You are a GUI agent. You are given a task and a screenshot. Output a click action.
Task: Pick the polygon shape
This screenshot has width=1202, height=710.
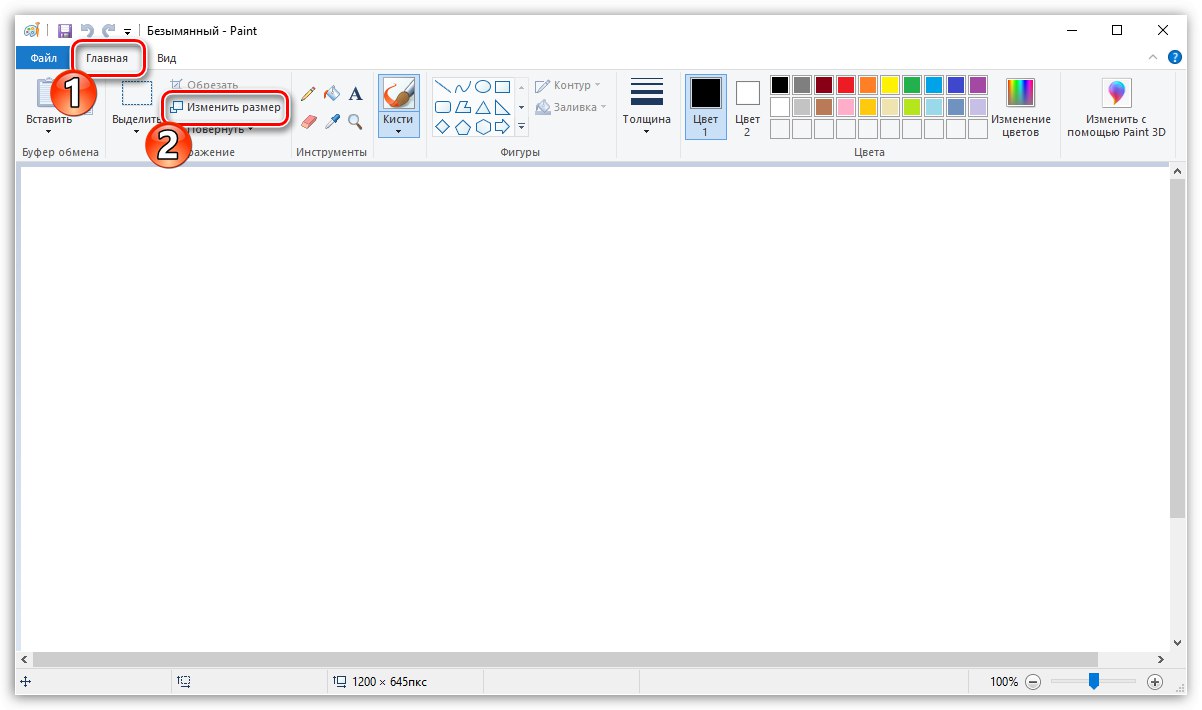click(x=463, y=107)
